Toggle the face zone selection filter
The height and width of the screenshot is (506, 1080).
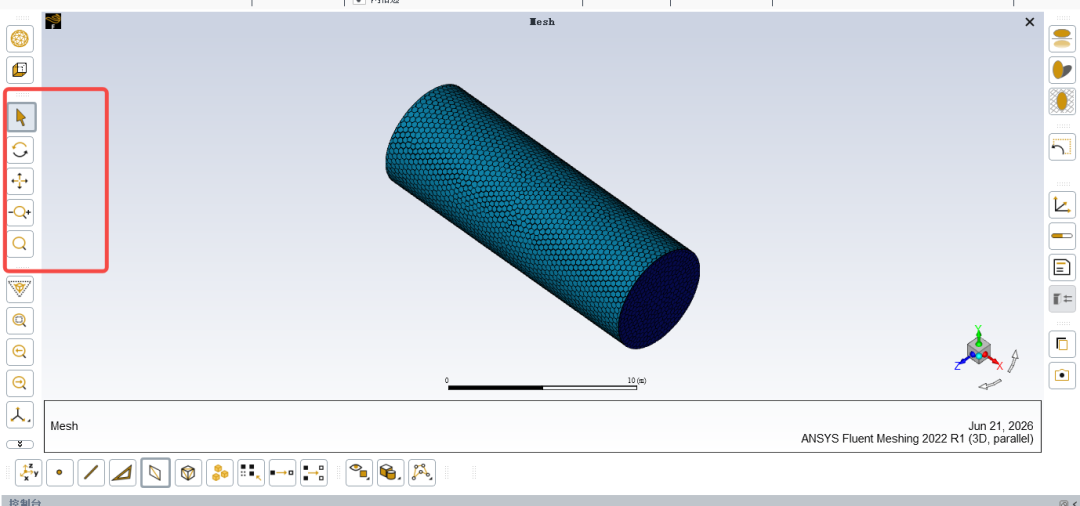[156, 473]
